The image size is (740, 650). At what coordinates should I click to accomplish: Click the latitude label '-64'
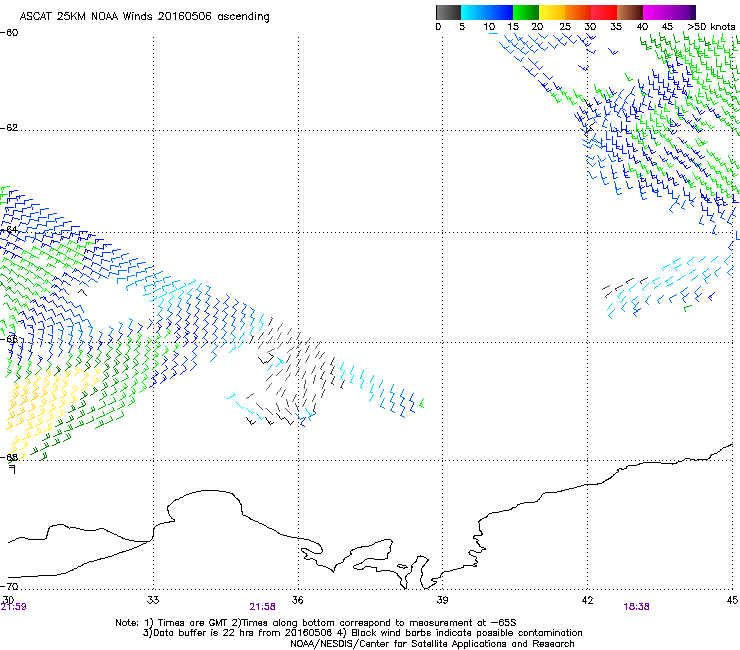pos(9,230)
